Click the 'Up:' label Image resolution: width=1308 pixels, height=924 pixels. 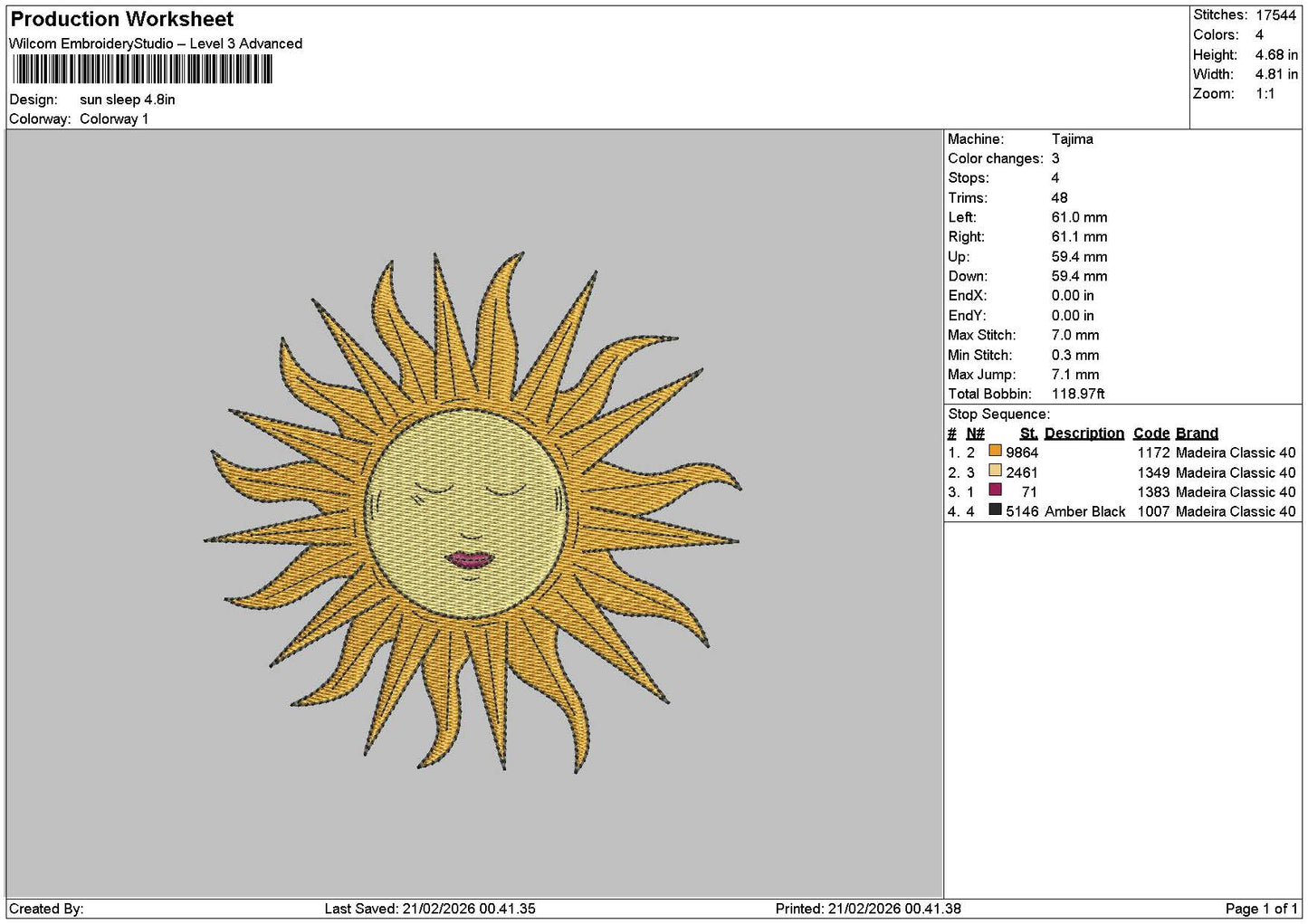[959, 257]
